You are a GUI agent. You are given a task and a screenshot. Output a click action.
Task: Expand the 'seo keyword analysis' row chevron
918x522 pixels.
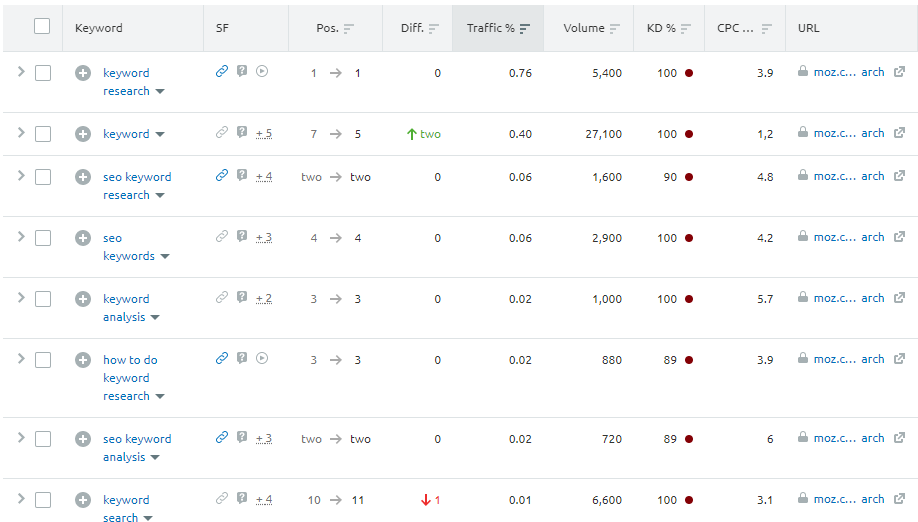pyautogui.click(x=21, y=438)
